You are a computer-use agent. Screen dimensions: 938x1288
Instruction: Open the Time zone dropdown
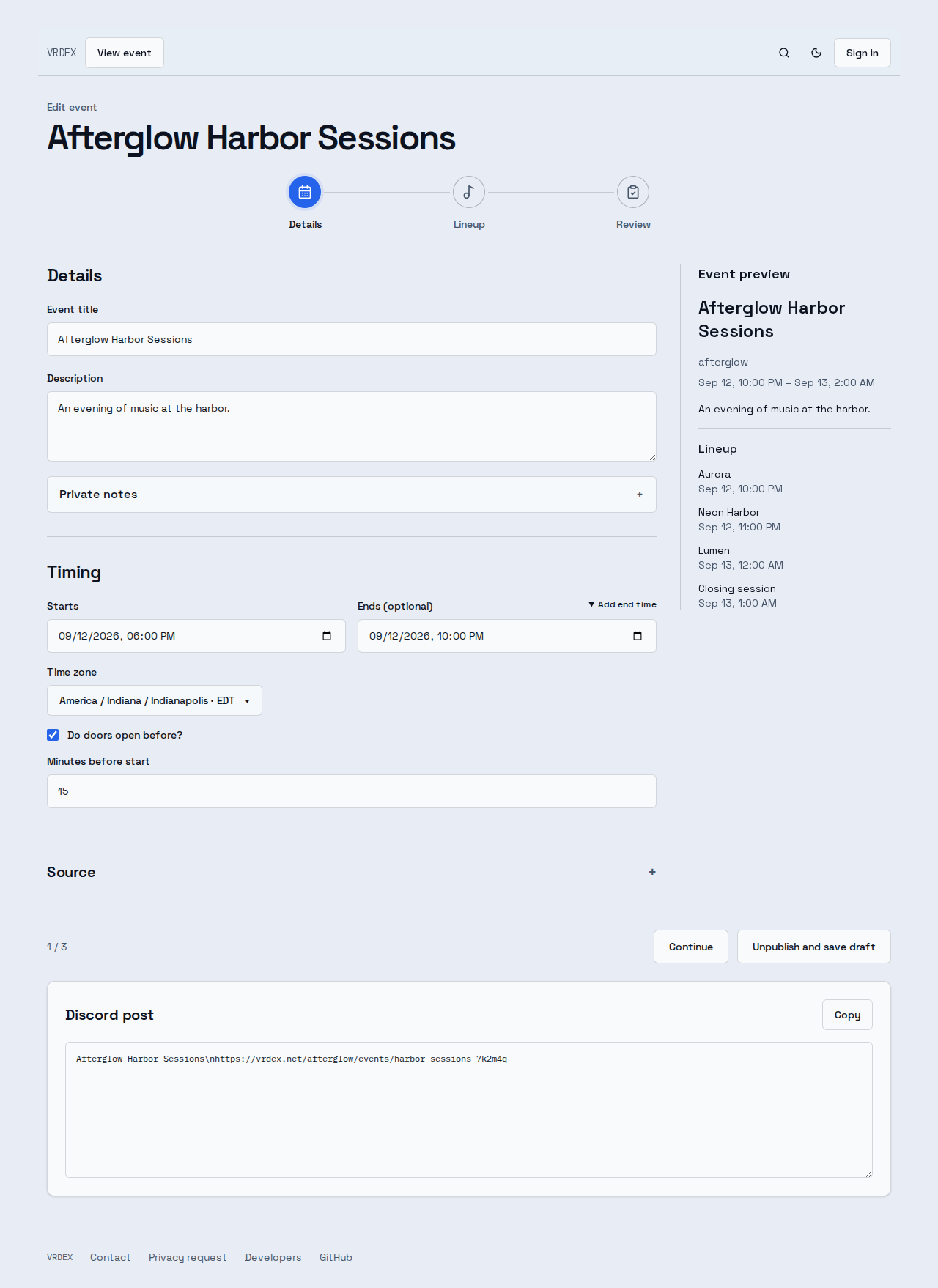[155, 700]
